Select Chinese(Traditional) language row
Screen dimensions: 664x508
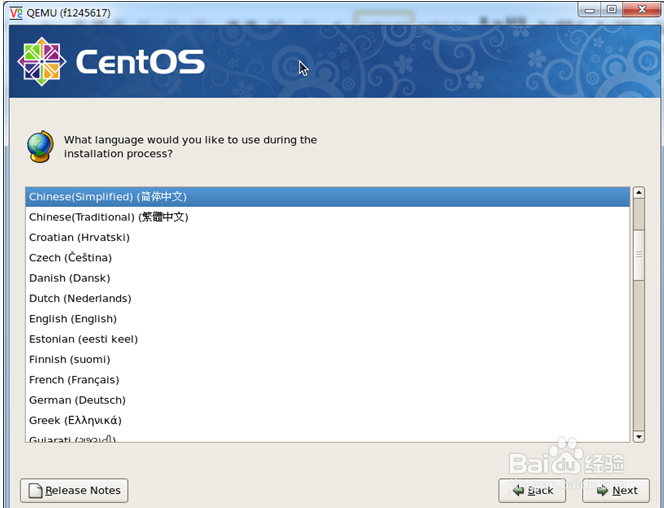[327, 217]
